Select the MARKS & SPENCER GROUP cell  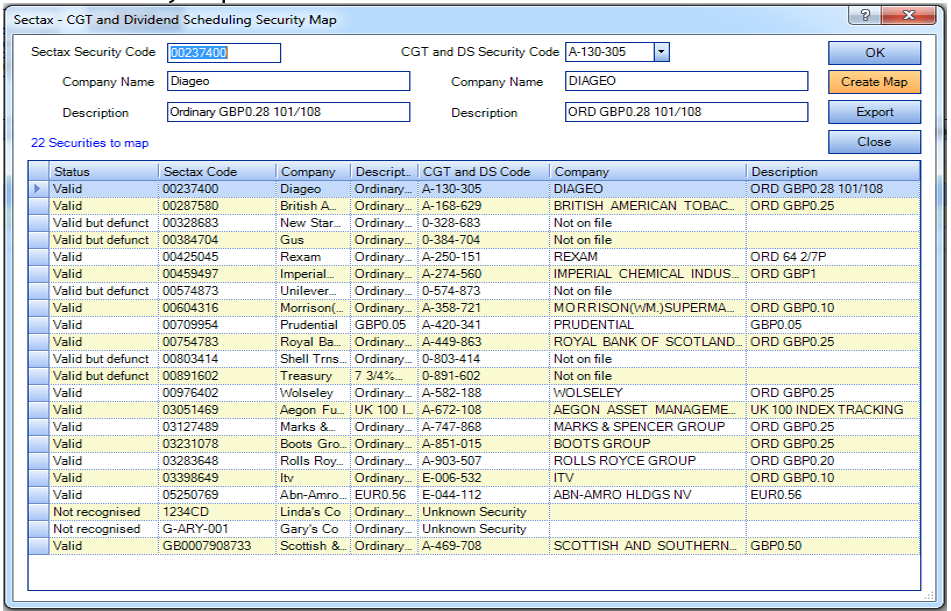[x=648, y=427]
